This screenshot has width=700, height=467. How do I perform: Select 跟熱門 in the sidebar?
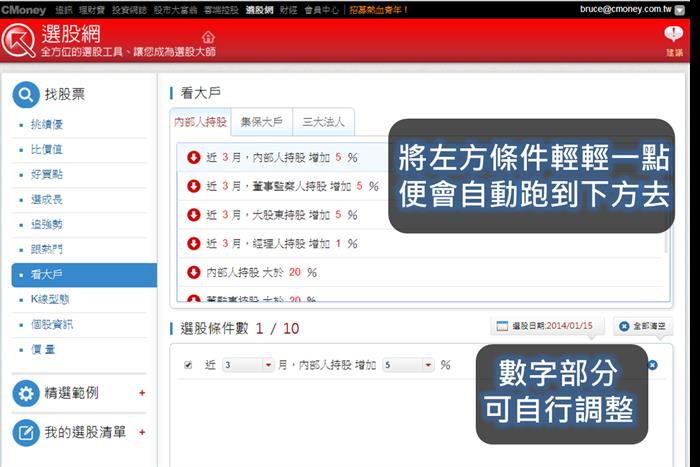(x=46, y=250)
